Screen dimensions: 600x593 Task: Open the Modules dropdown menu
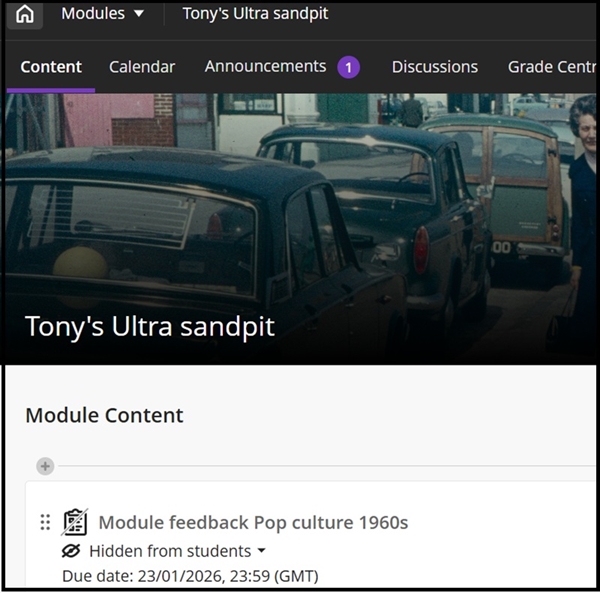(x=103, y=14)
